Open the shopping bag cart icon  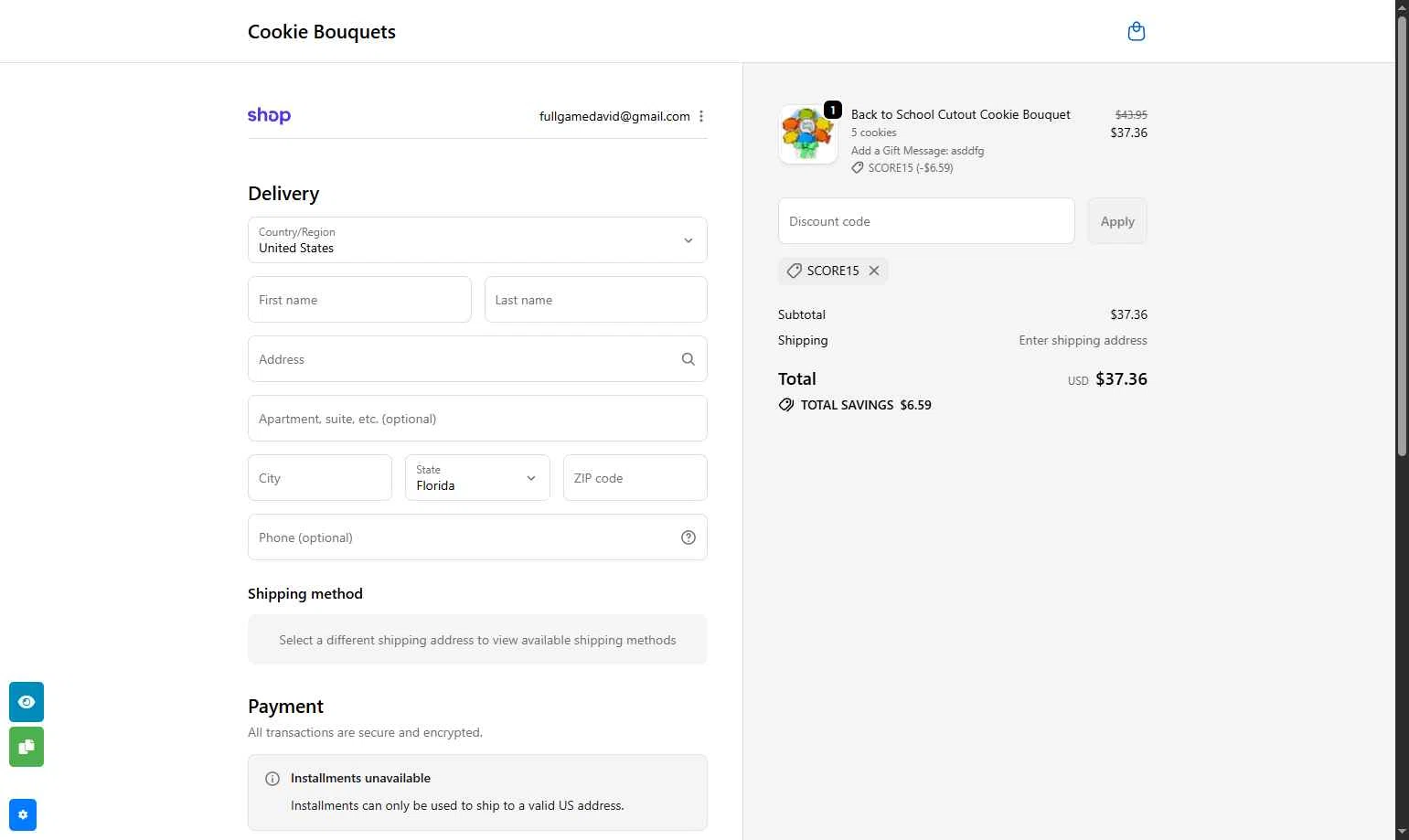[x=1137, y=31]
